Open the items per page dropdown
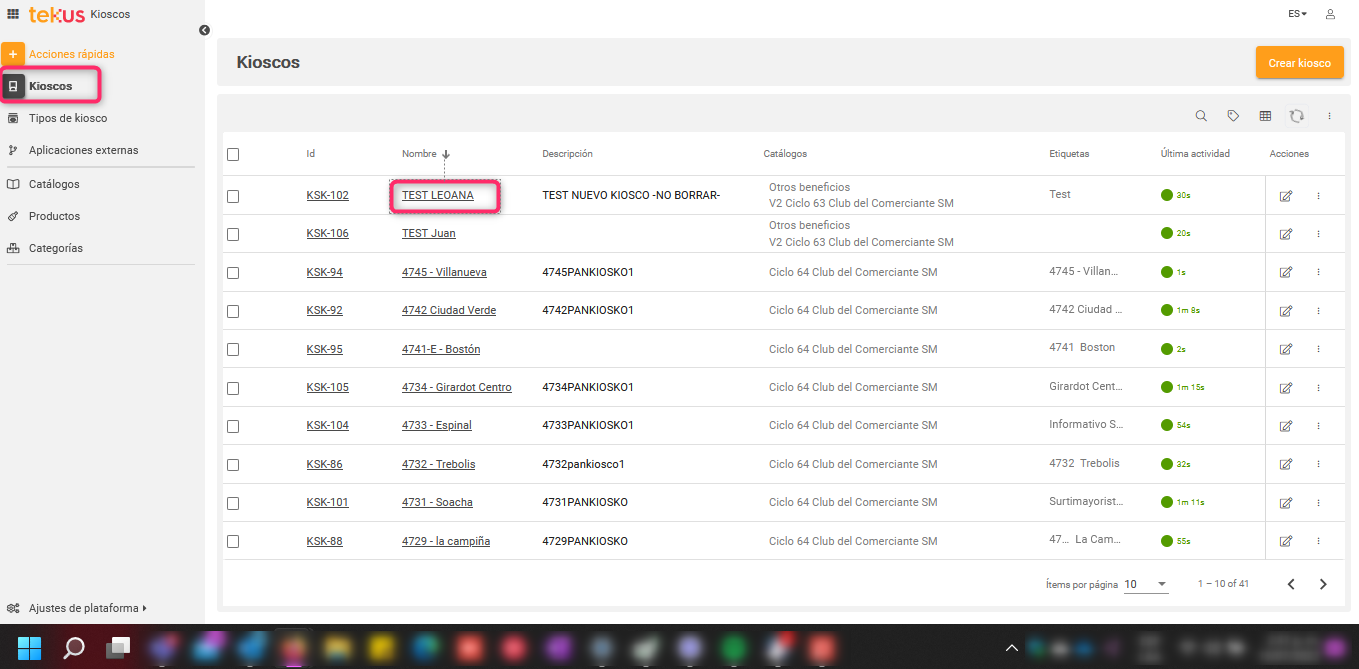The width and height of the screenshot is (1359, 669). tap(1146, 584)
